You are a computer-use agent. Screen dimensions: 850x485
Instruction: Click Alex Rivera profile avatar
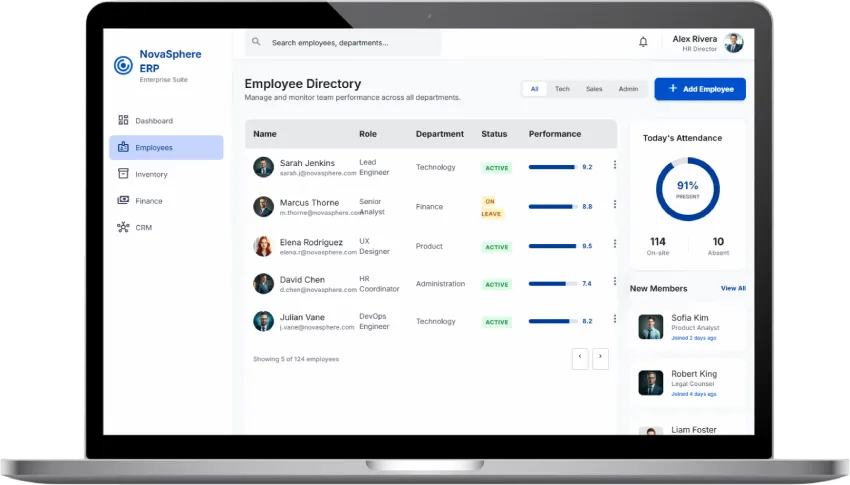(733, 43)
